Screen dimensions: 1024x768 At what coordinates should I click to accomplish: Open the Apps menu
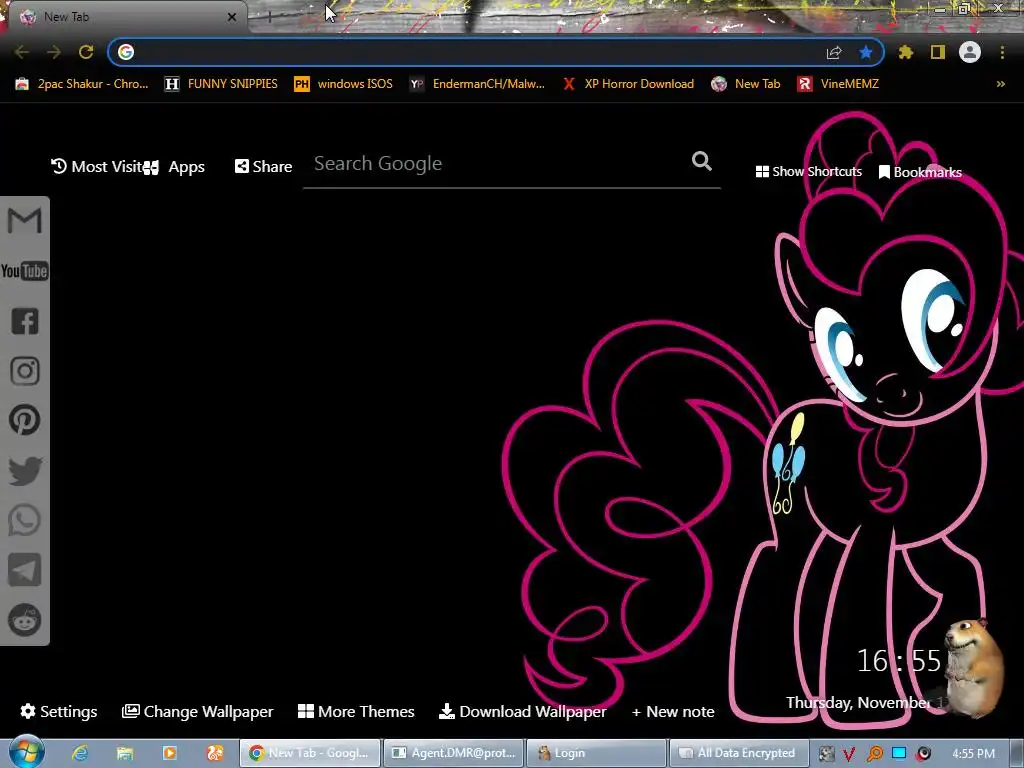point(175,167)
